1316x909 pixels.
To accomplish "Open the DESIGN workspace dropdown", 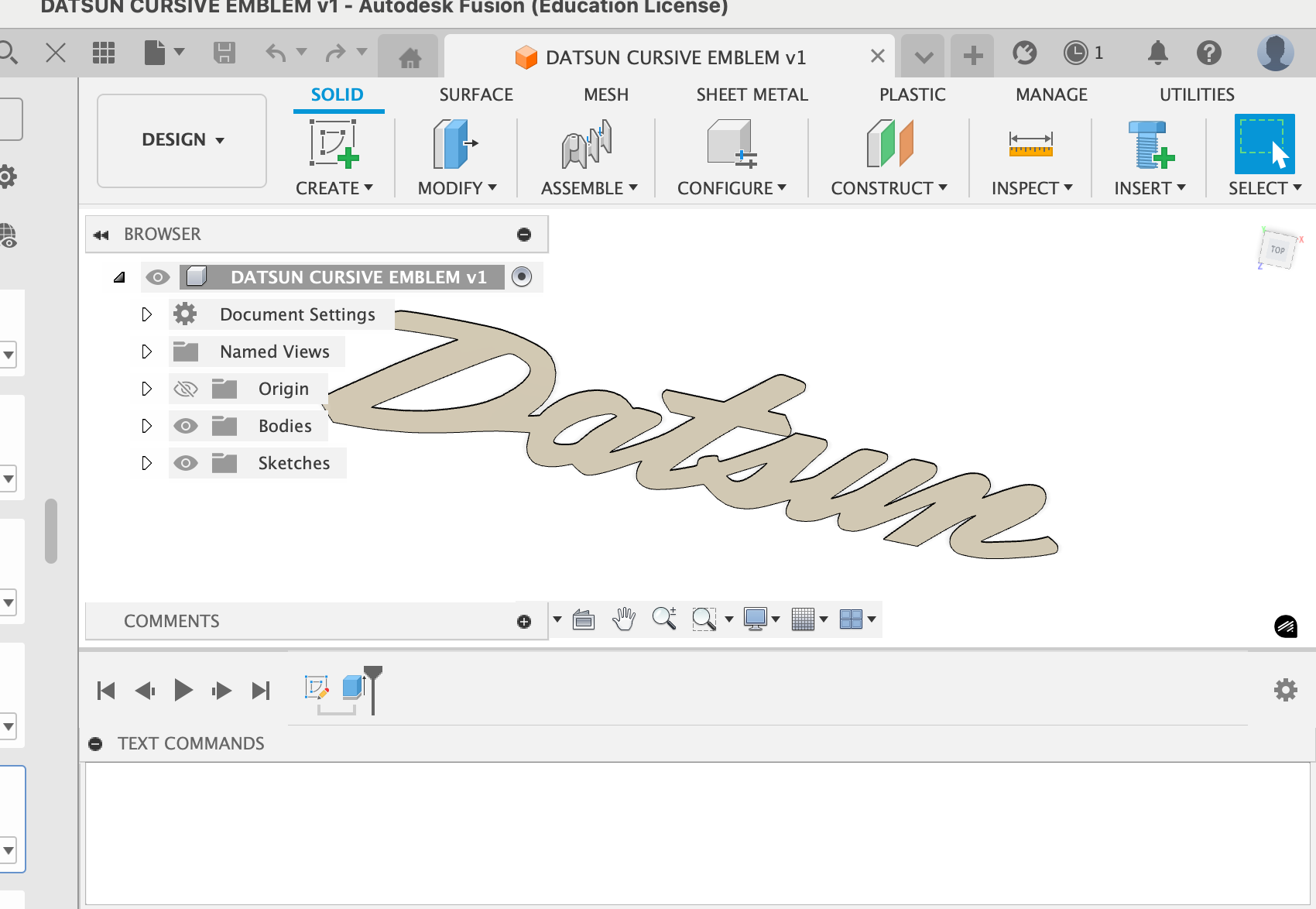I will (x=182, y=140).
